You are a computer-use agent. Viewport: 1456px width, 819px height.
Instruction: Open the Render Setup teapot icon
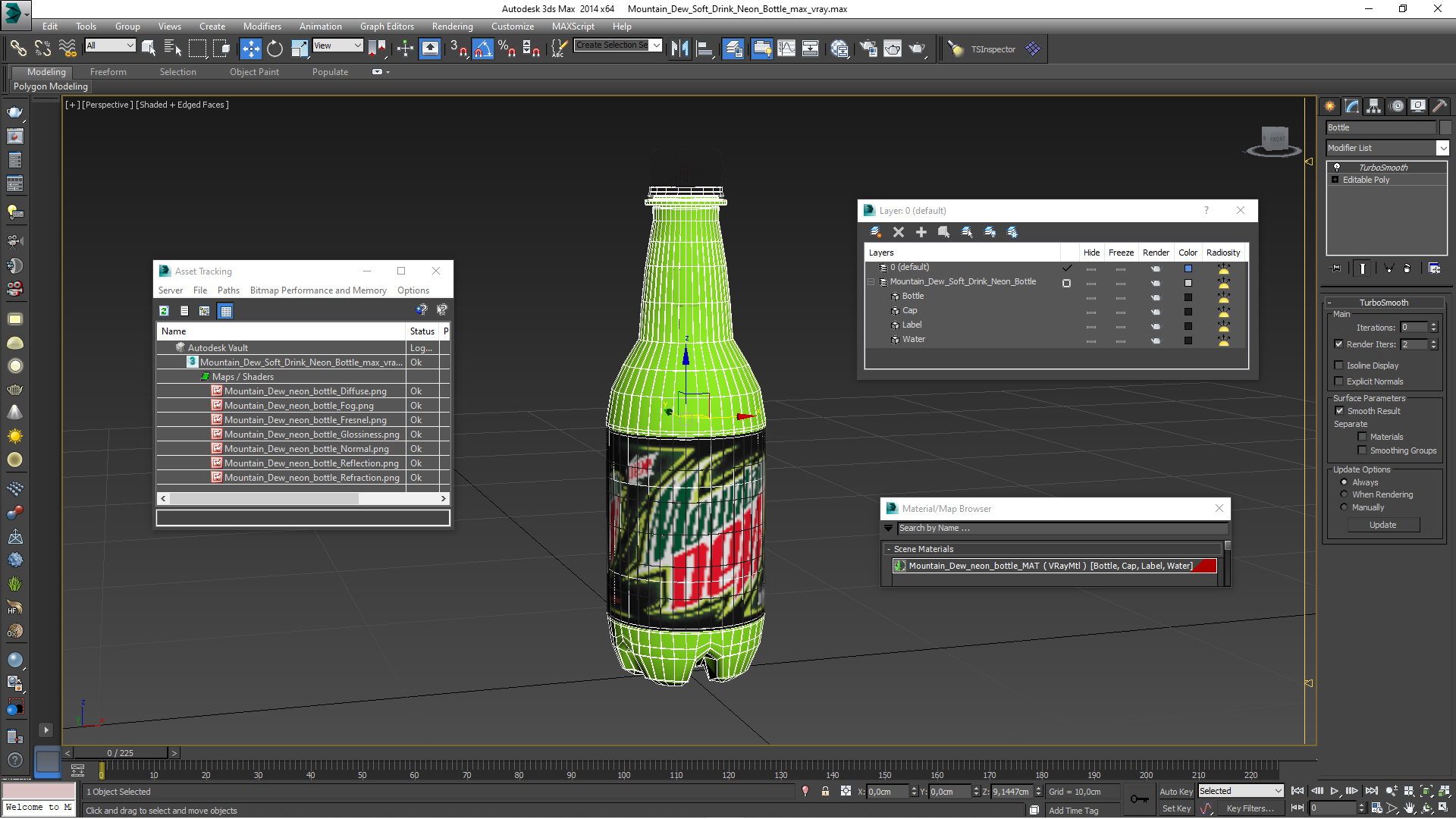(868, 49)
